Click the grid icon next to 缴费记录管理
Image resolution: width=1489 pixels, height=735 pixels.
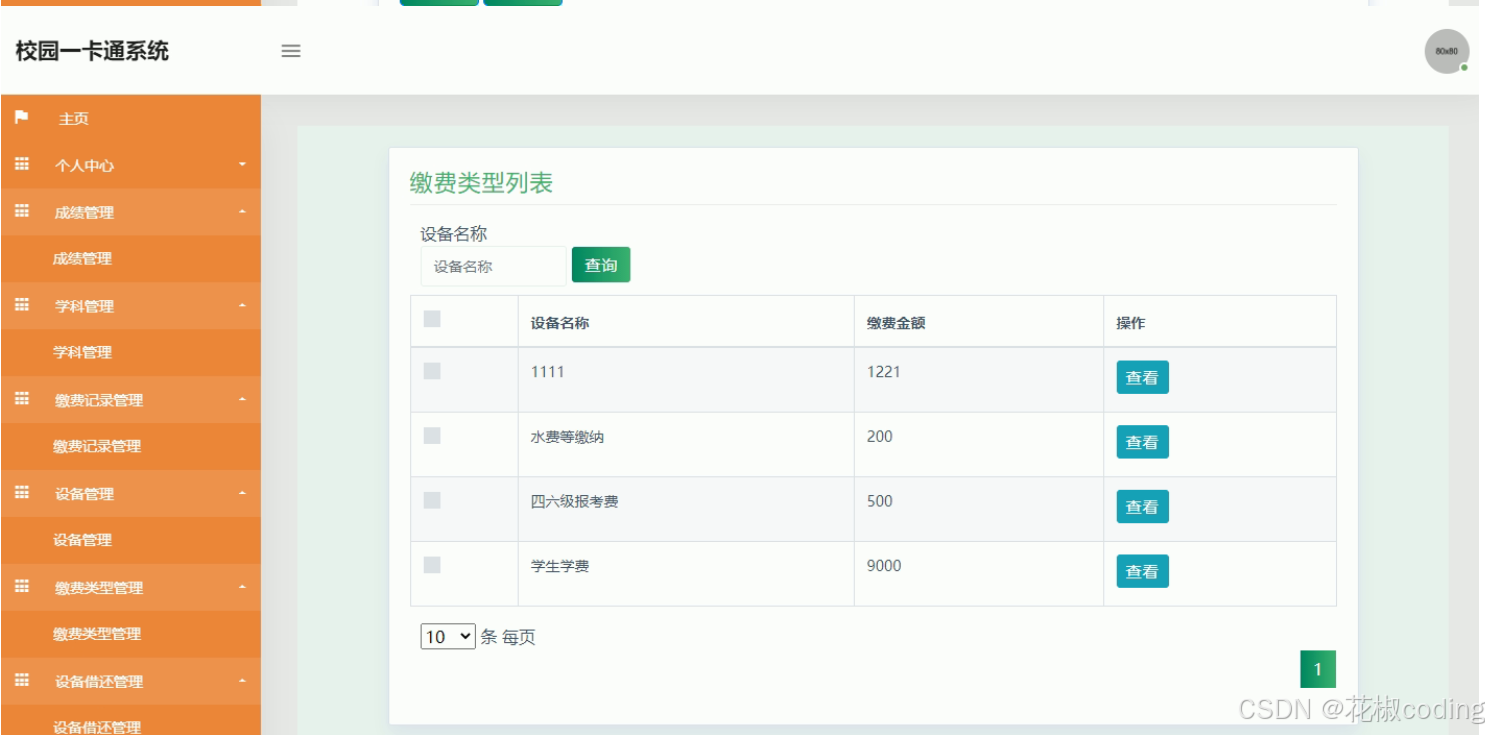point(22,400)
